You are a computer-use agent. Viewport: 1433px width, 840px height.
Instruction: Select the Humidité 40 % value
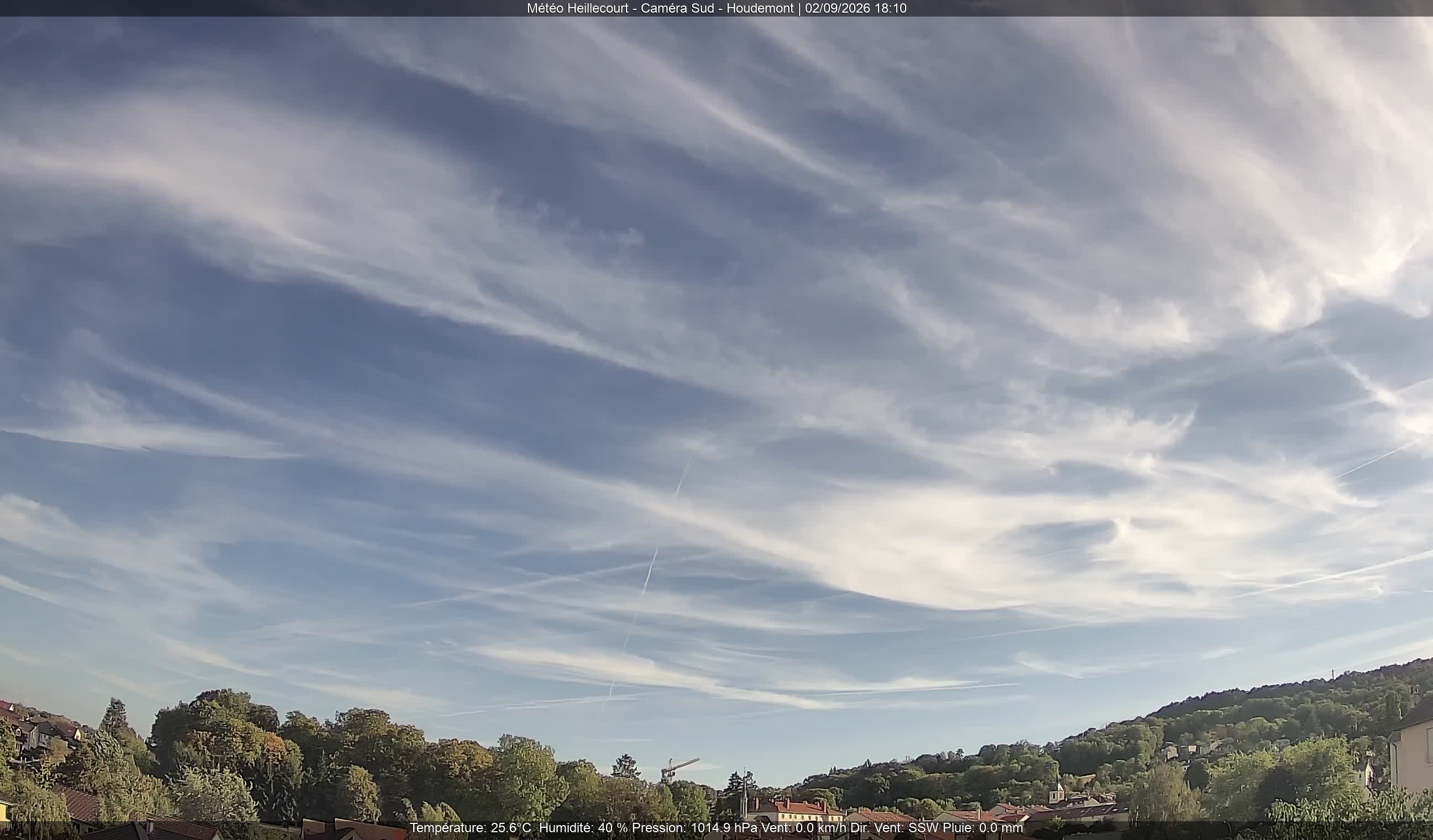[x=583, y=828]
